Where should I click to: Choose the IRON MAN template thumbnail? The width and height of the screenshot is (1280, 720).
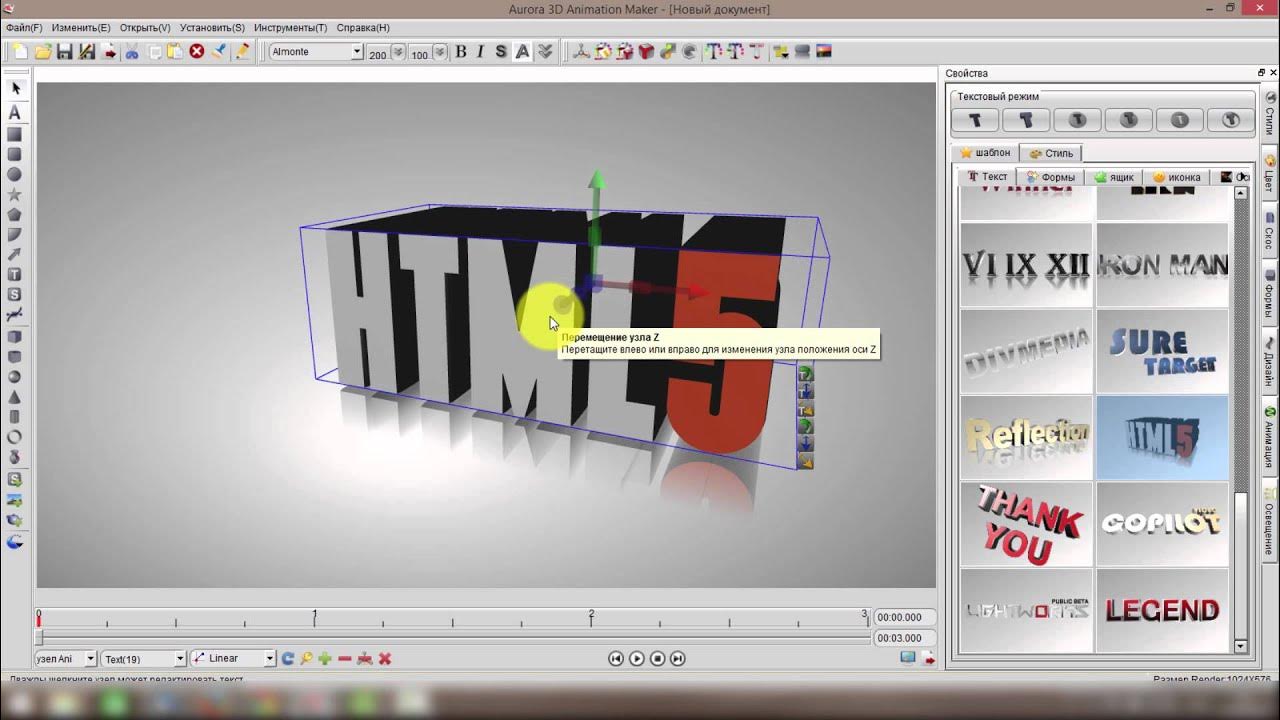1162,264
